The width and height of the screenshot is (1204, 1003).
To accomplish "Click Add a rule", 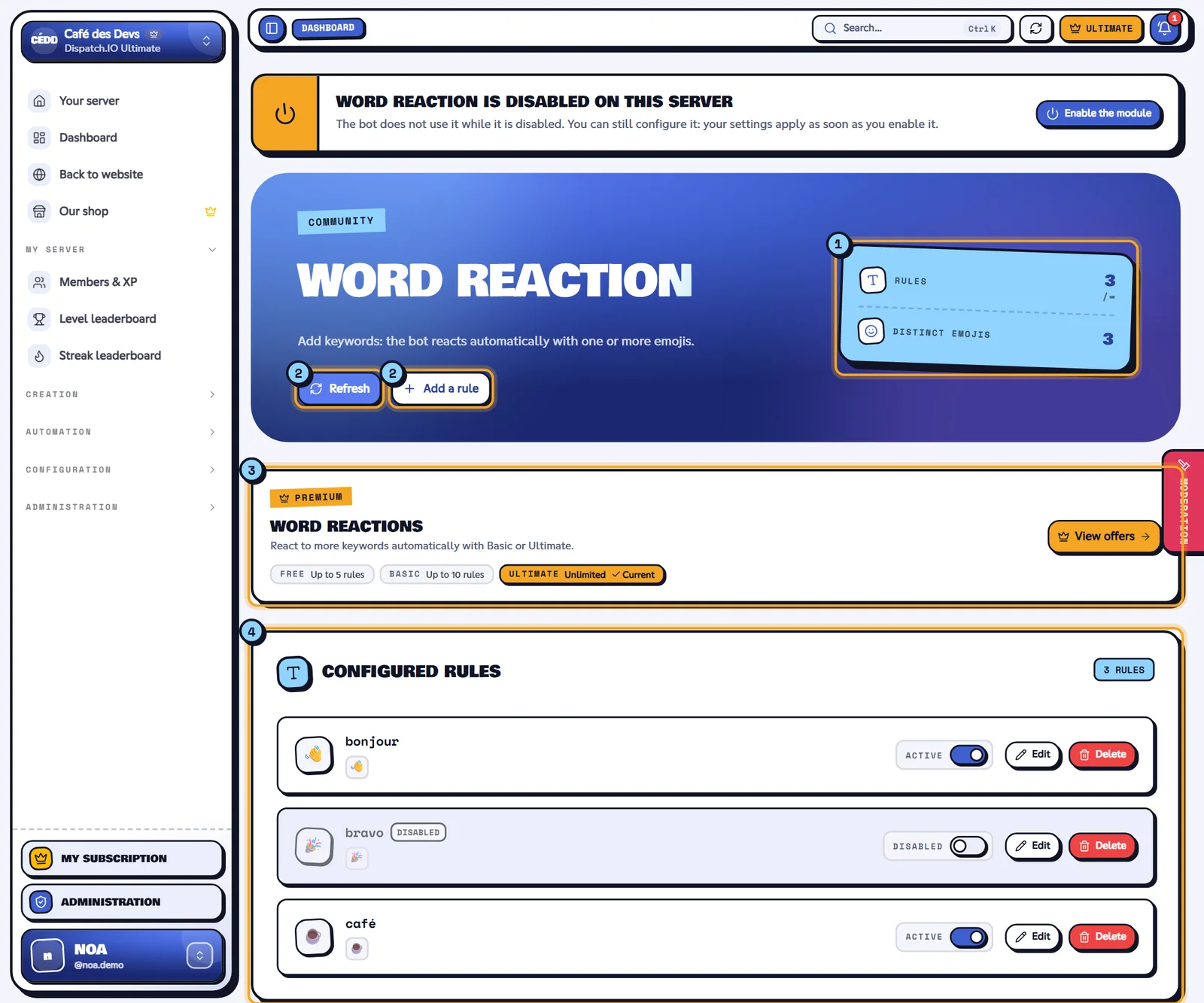I will click(x=442, y=389).
